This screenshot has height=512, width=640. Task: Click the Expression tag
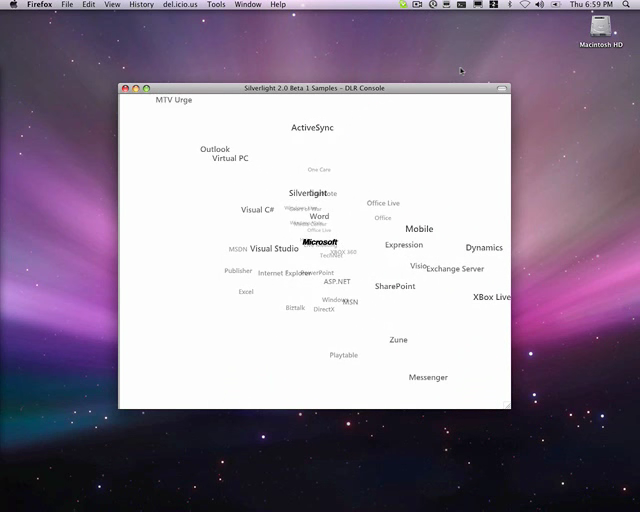(404, 245)
